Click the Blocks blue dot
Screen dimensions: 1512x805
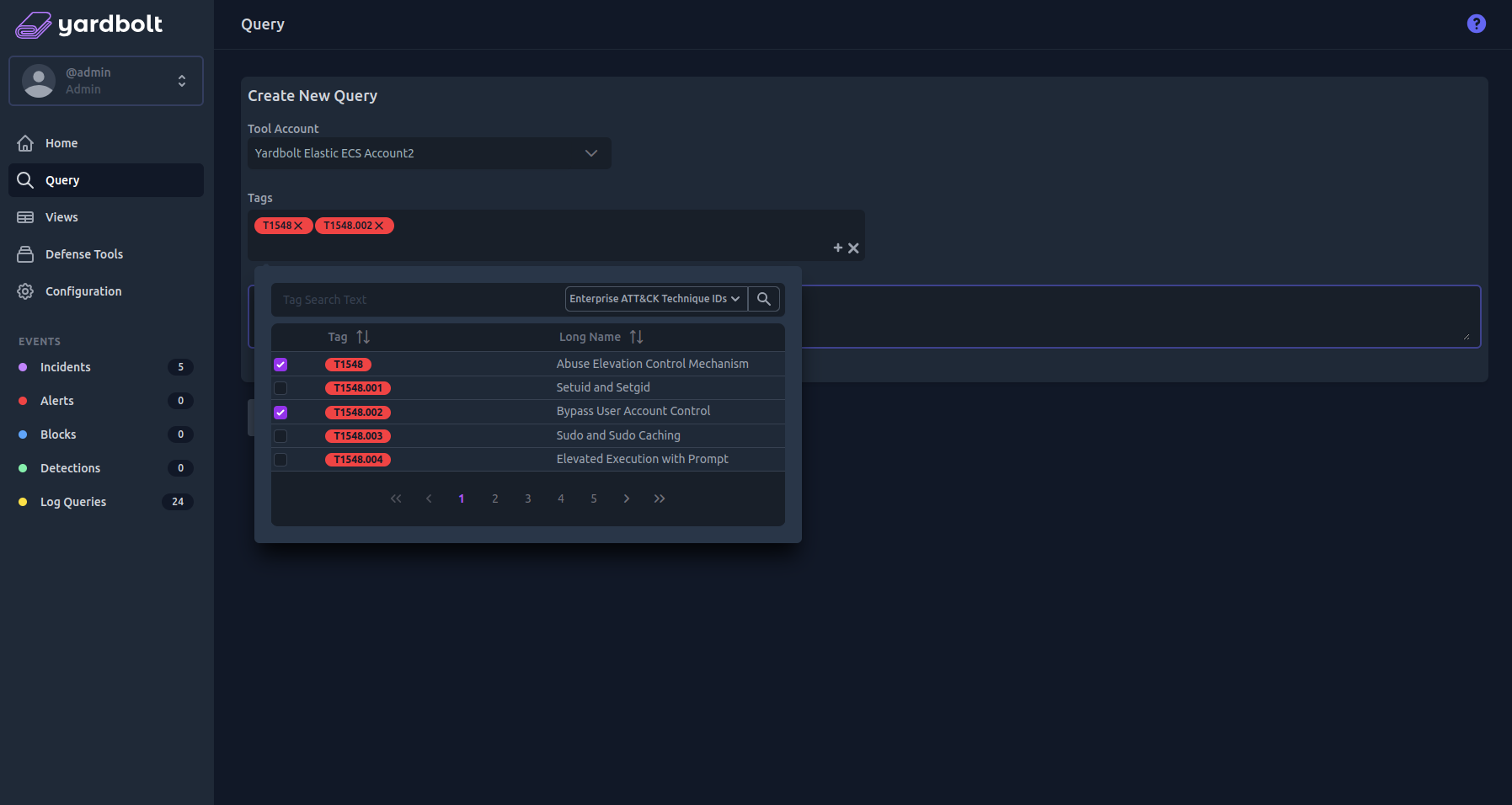(x=23, y=434)
